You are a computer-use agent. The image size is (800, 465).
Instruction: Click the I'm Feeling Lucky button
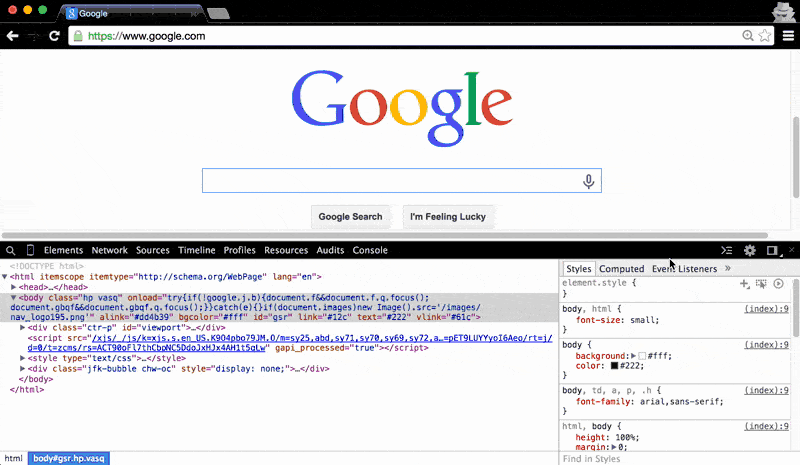[448, 216]
